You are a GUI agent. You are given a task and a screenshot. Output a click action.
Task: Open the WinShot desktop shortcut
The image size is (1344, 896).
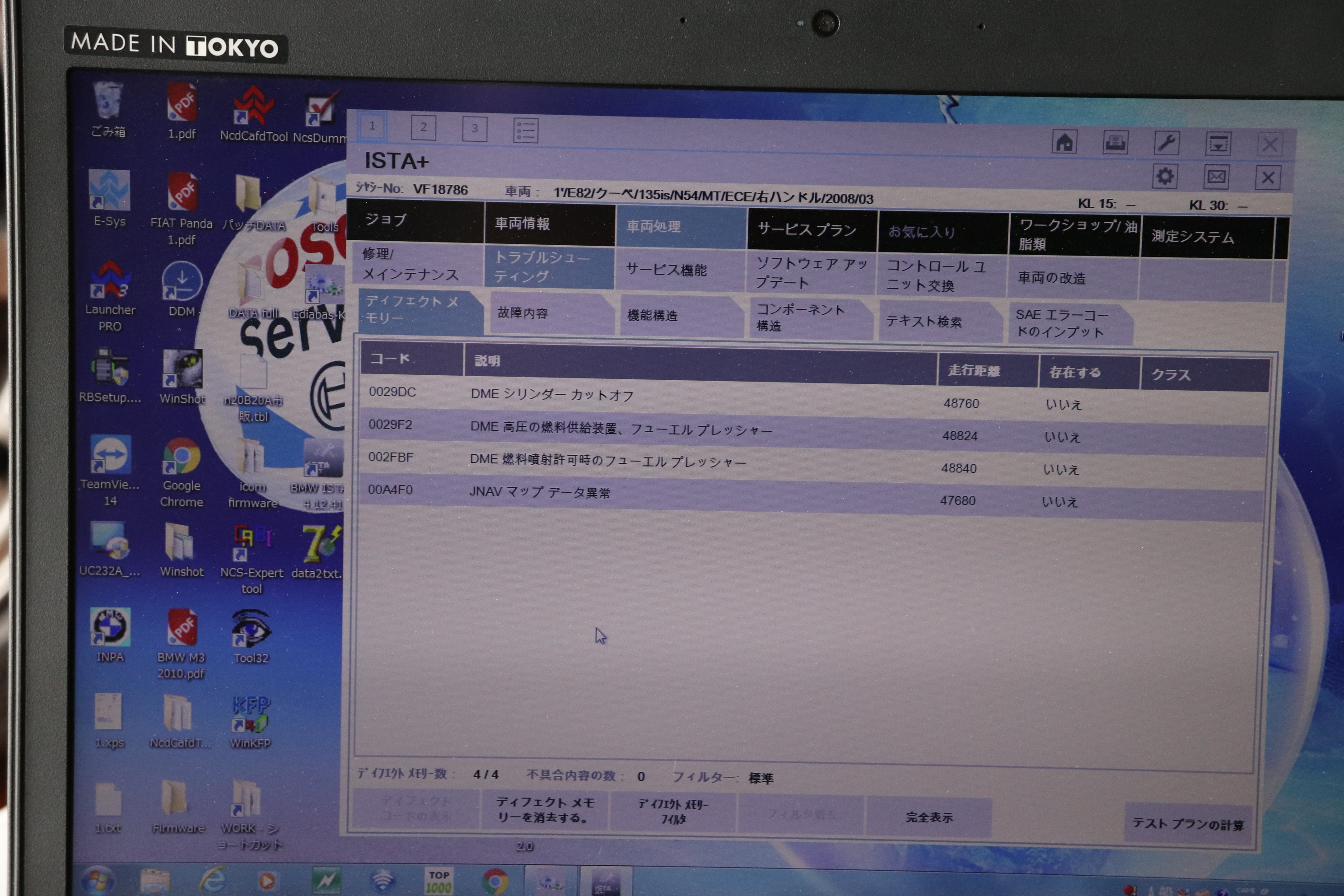click(182, 377)
